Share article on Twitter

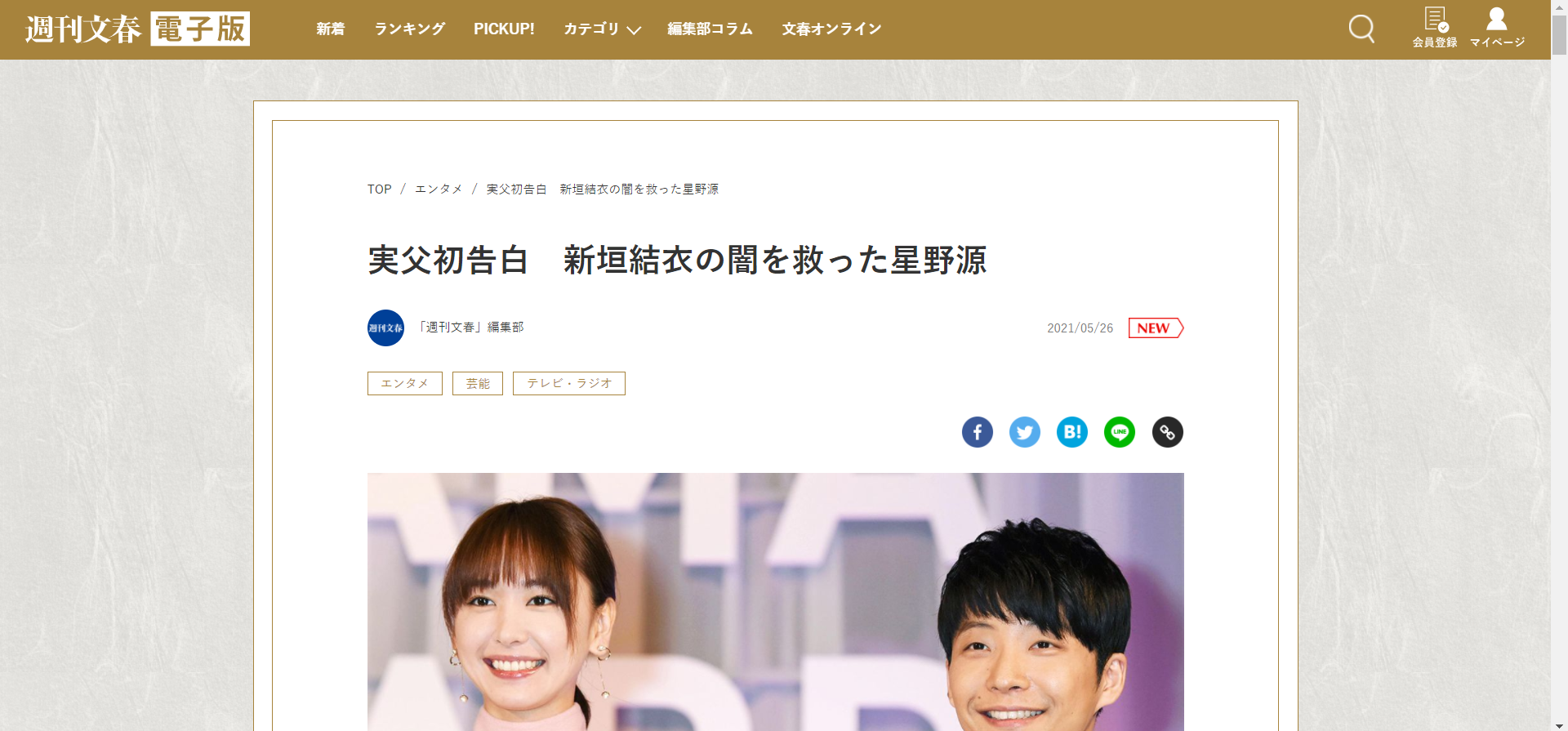pos(1025,432)
